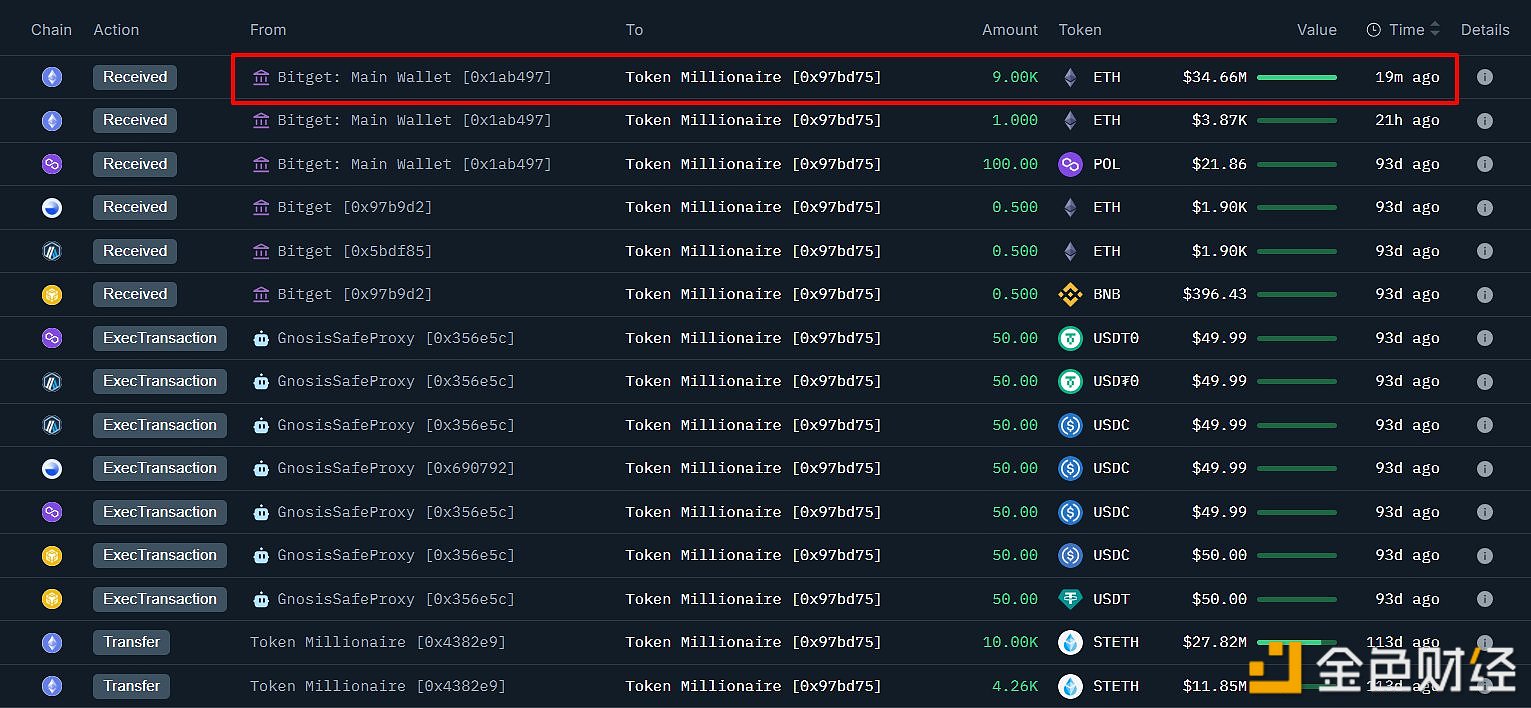Image resolution: width=1531 pixels, height=708 pixels.
Task: Click the Received button on the first row
Action: point(134,77)
